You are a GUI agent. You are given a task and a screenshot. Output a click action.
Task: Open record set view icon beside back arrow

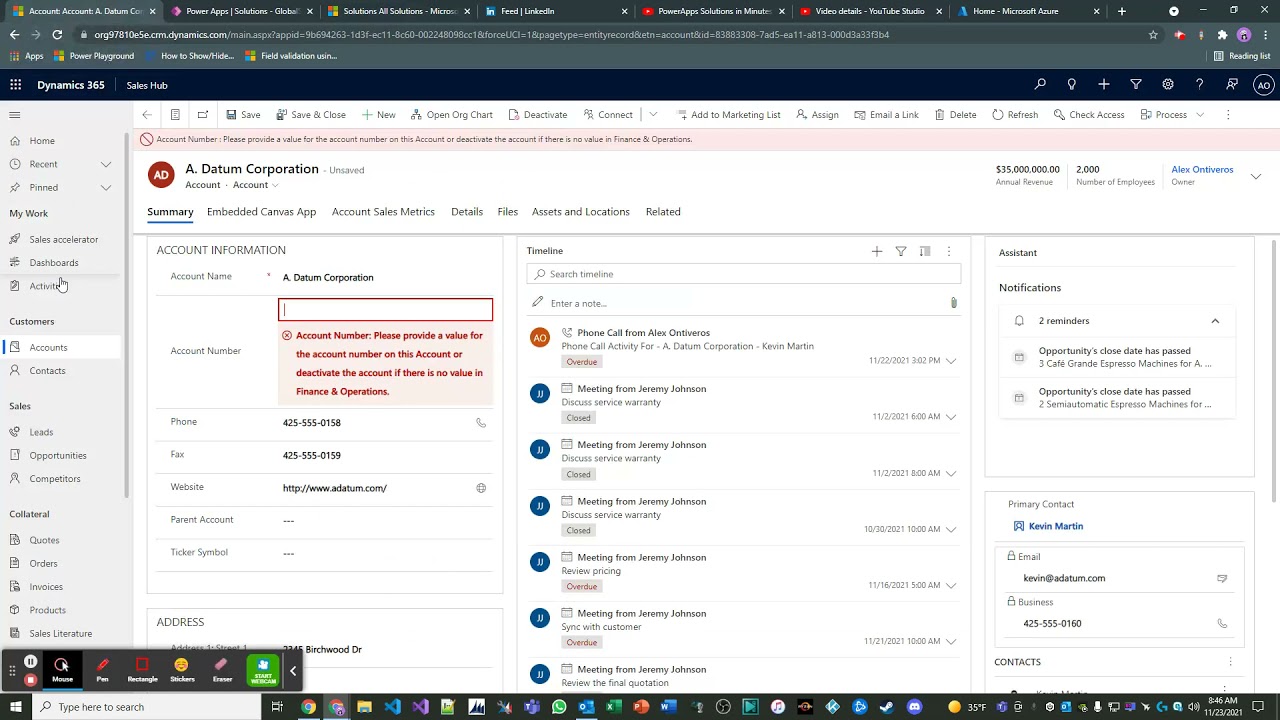175,115
